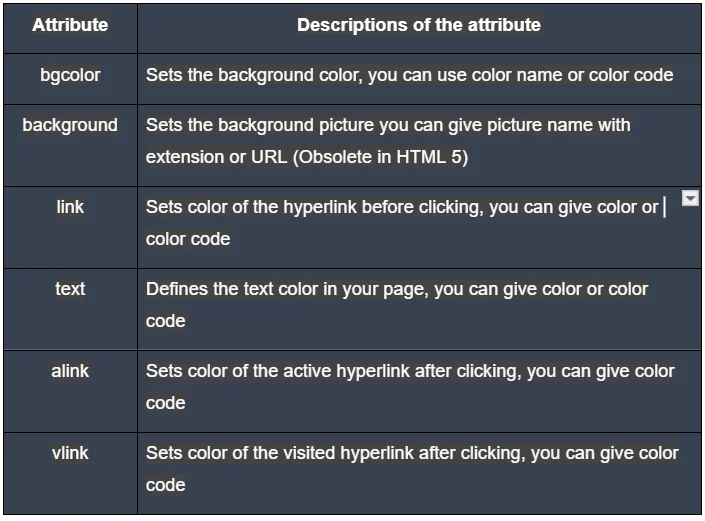Select the "vlink" attribute cell
Screen dimensions: 705x521
point(70,453)
